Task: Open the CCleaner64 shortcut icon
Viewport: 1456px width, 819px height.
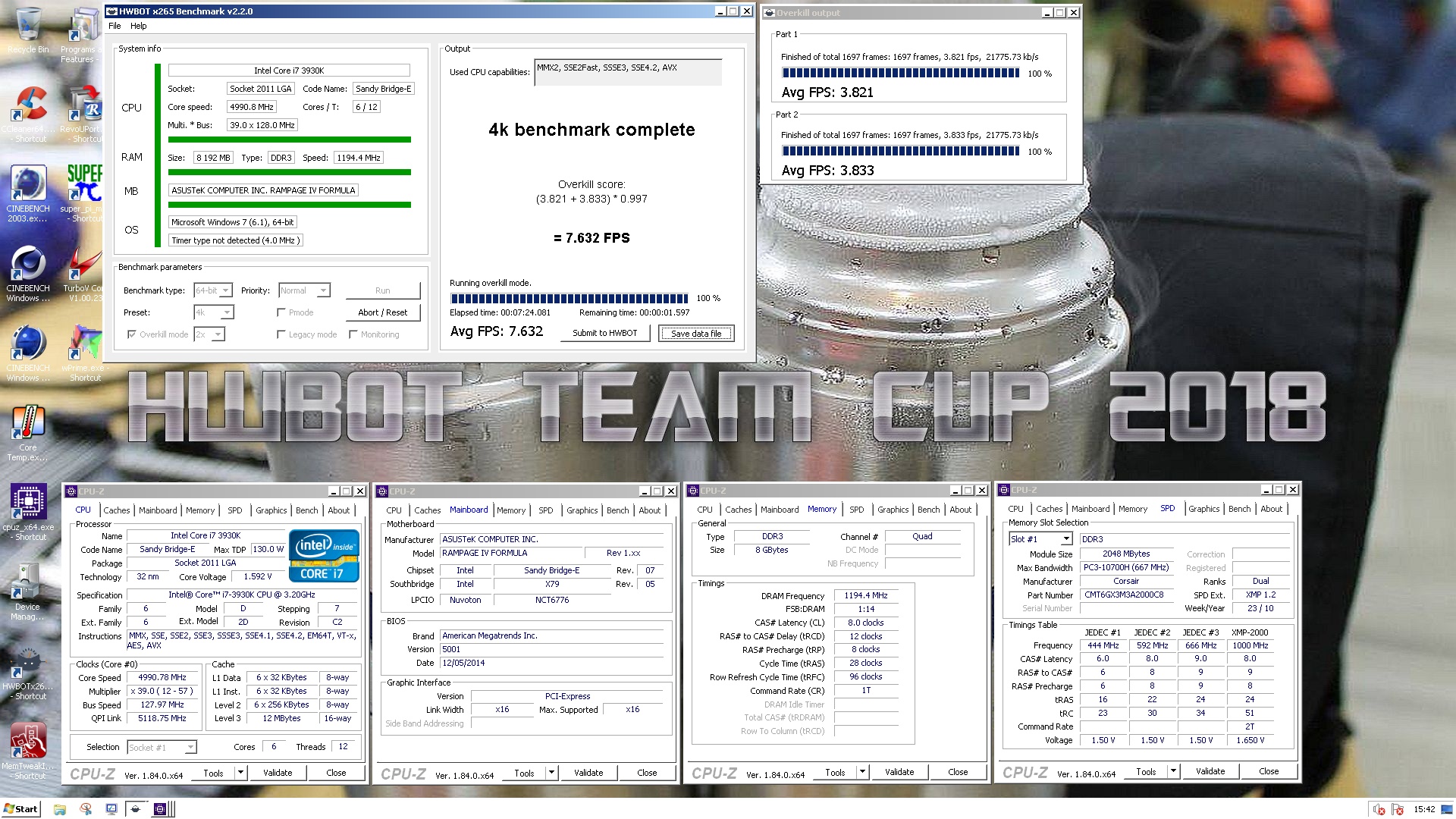Action: pyautogui.click(x=28, y=114)
